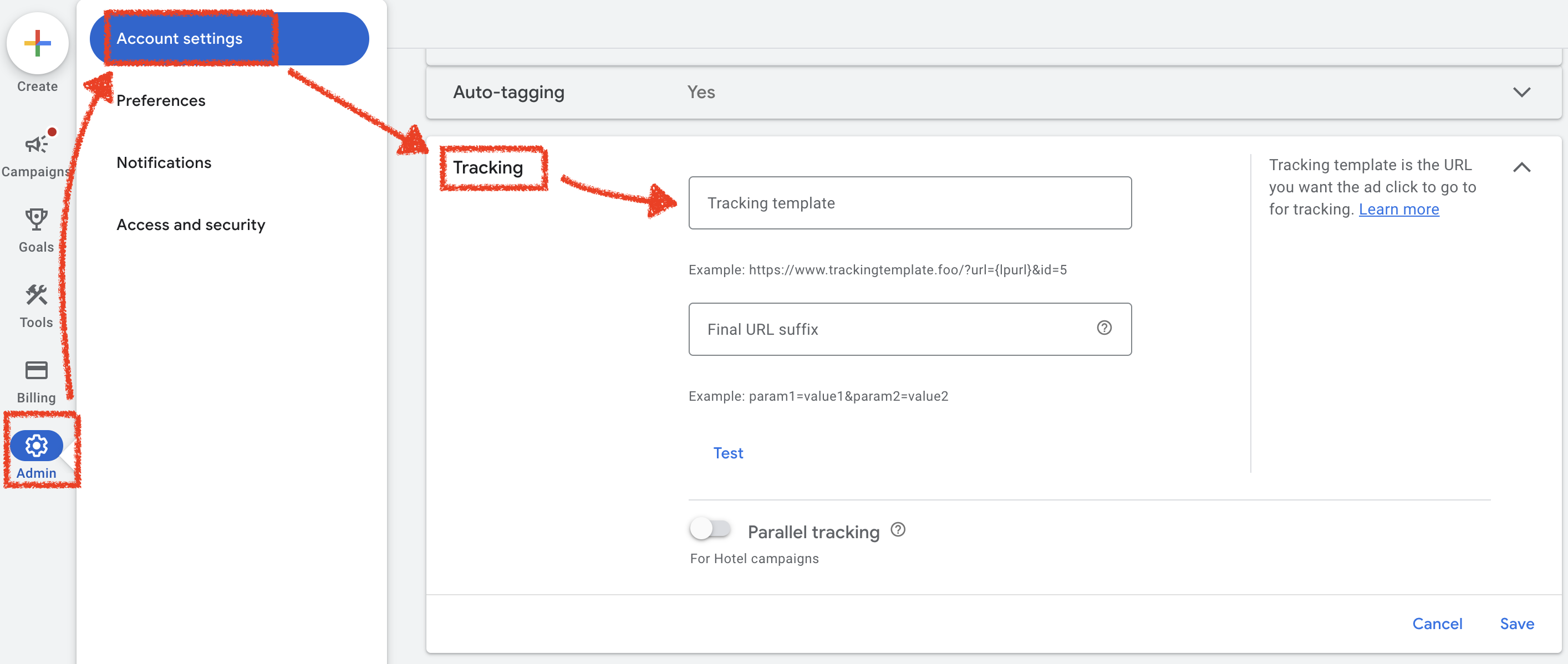
Task: Click the Cancel button
Action: (1437, 624)
